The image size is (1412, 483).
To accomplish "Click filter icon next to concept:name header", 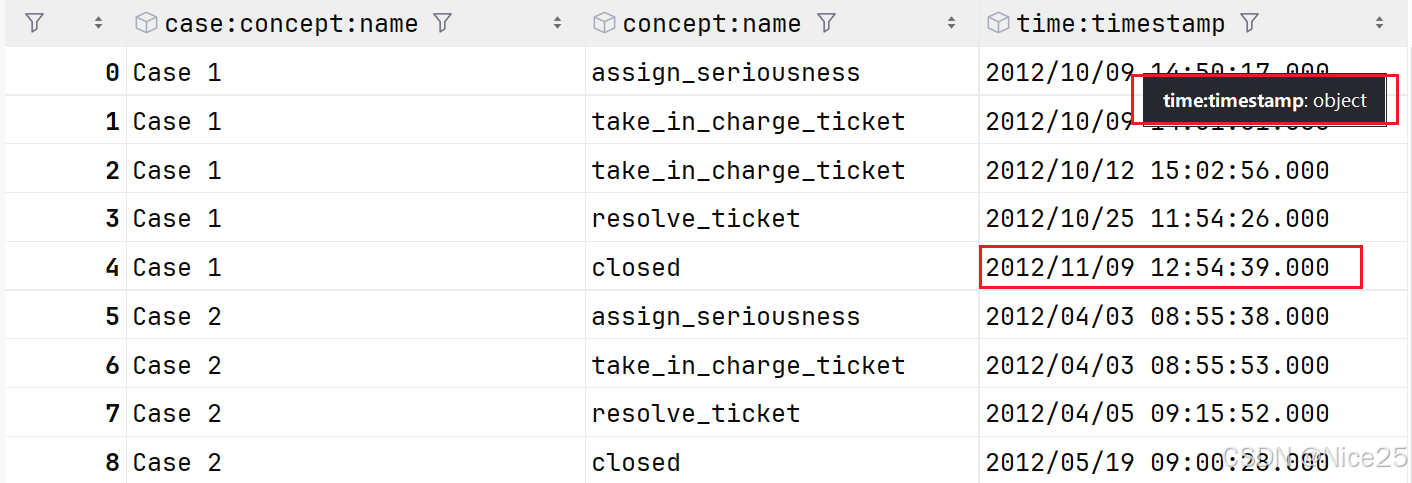I will click(826, 23).
